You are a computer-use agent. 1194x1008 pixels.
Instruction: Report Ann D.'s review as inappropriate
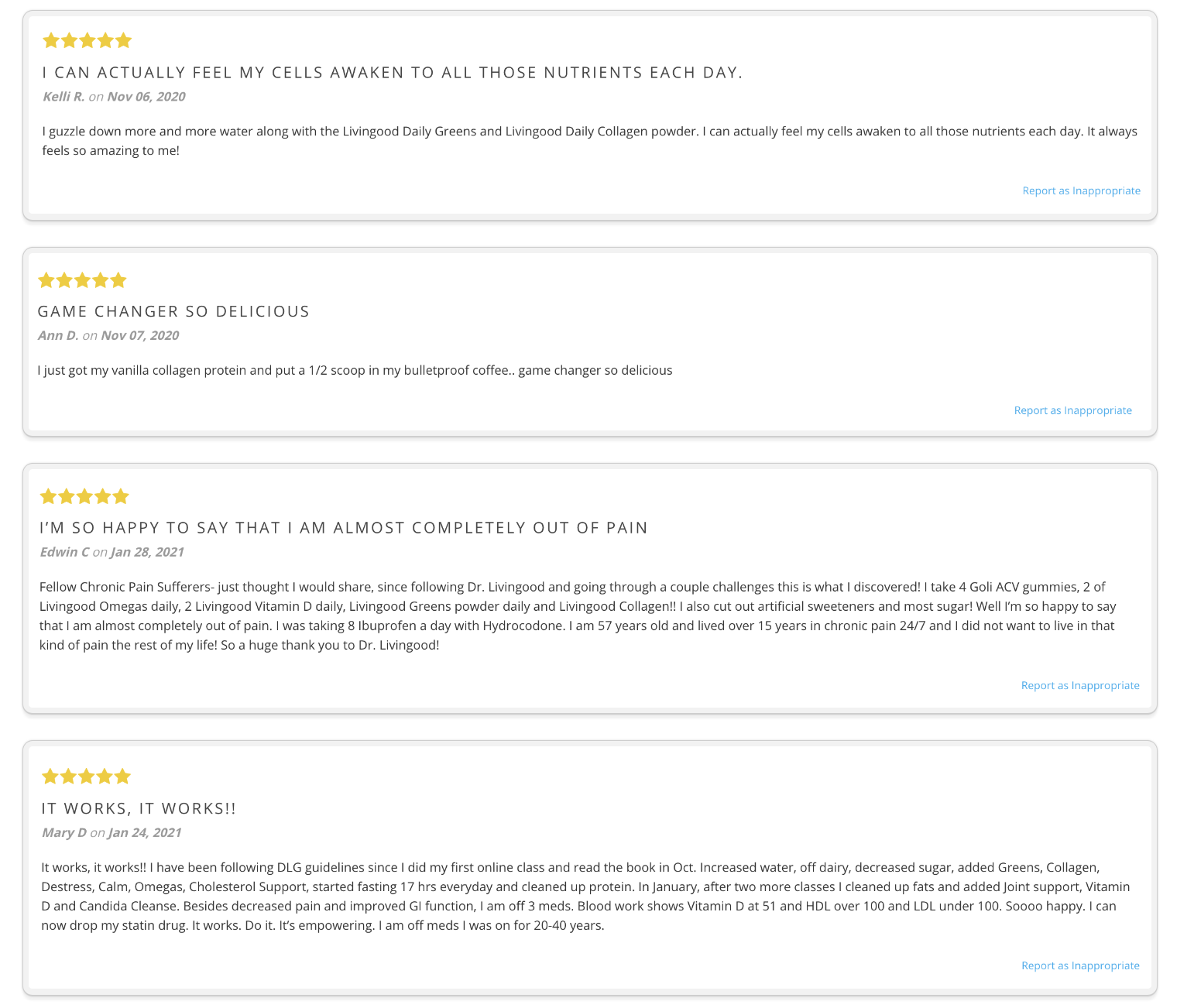pyautogui.click(x=1072, y=410)
